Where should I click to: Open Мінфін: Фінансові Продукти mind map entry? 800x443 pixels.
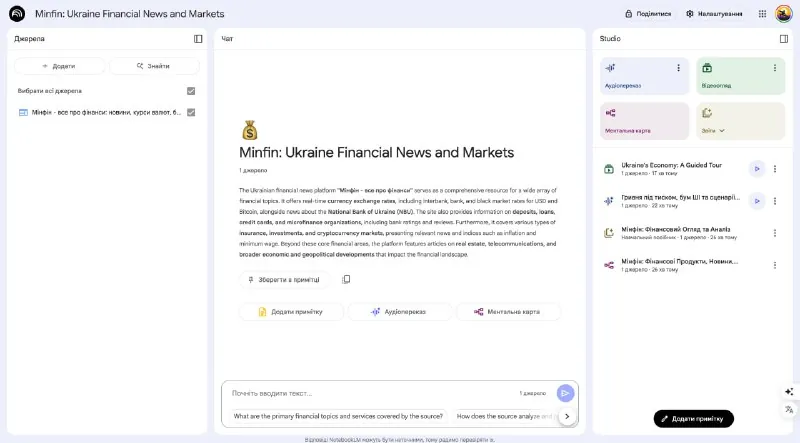pyautogui.click(x=679, y=265)
